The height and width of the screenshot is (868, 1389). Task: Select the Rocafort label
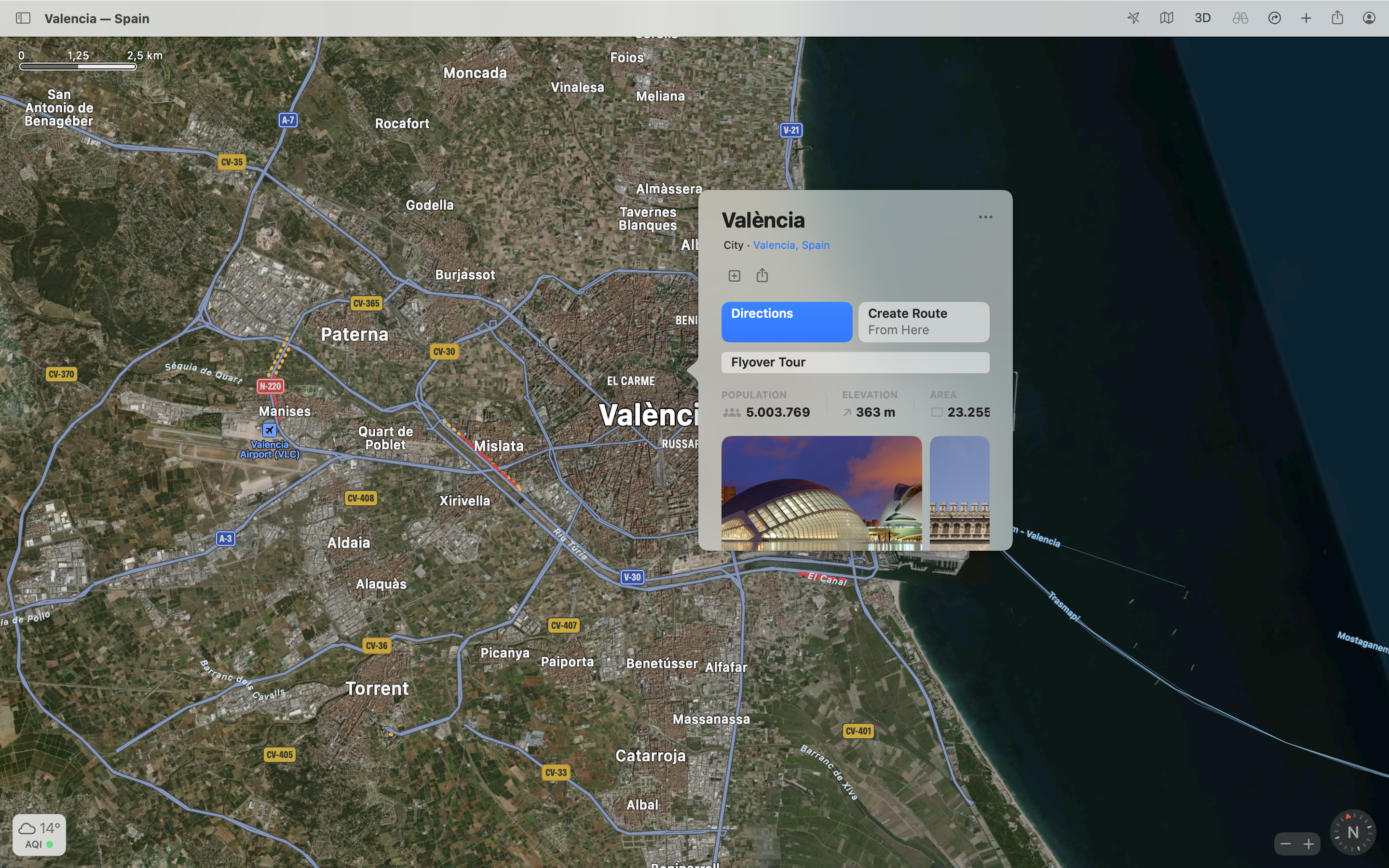coord(402,123)
